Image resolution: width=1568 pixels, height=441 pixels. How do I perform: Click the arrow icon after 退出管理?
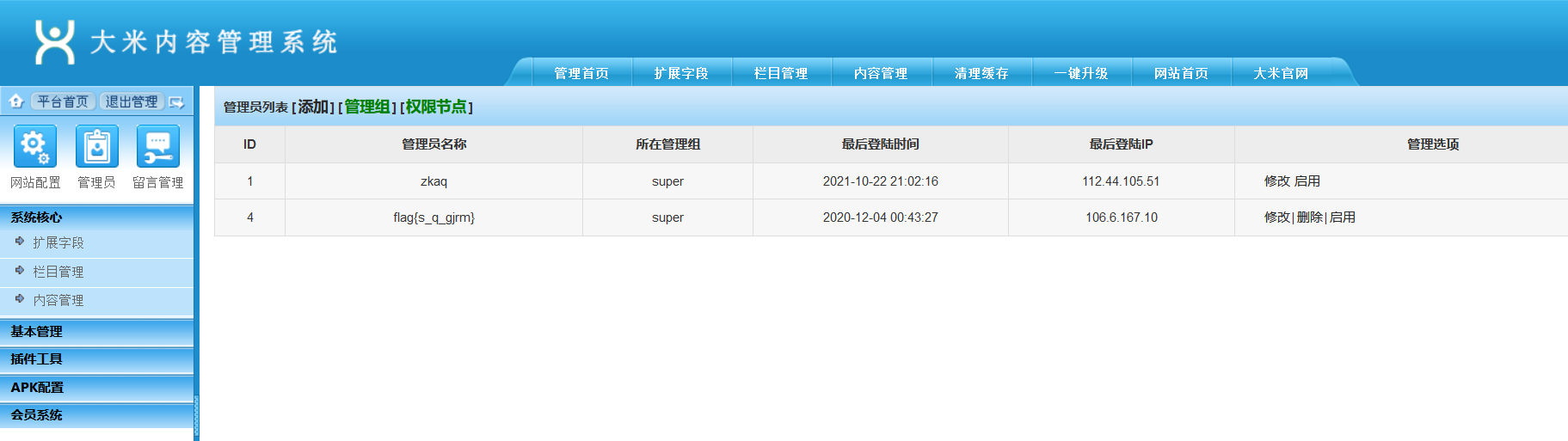[176, 102]
